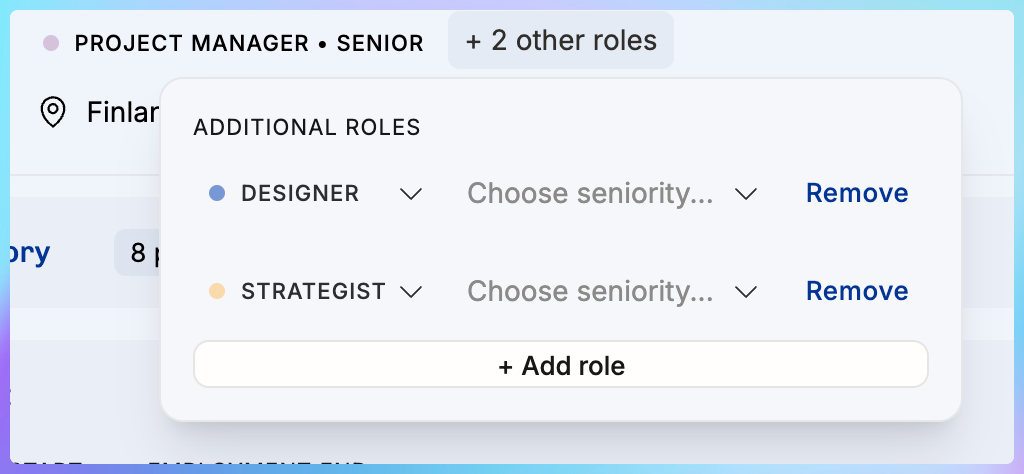Expand the Strategist role chevron
The image size is (1024, 474).
coord(411,292)
